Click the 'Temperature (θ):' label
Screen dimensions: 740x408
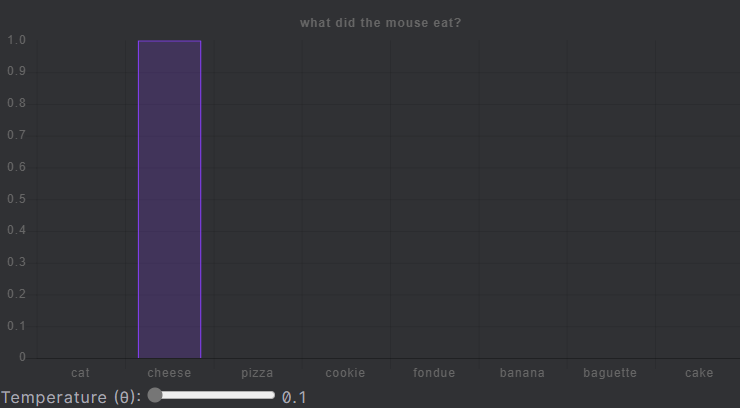tap(71, 397)
